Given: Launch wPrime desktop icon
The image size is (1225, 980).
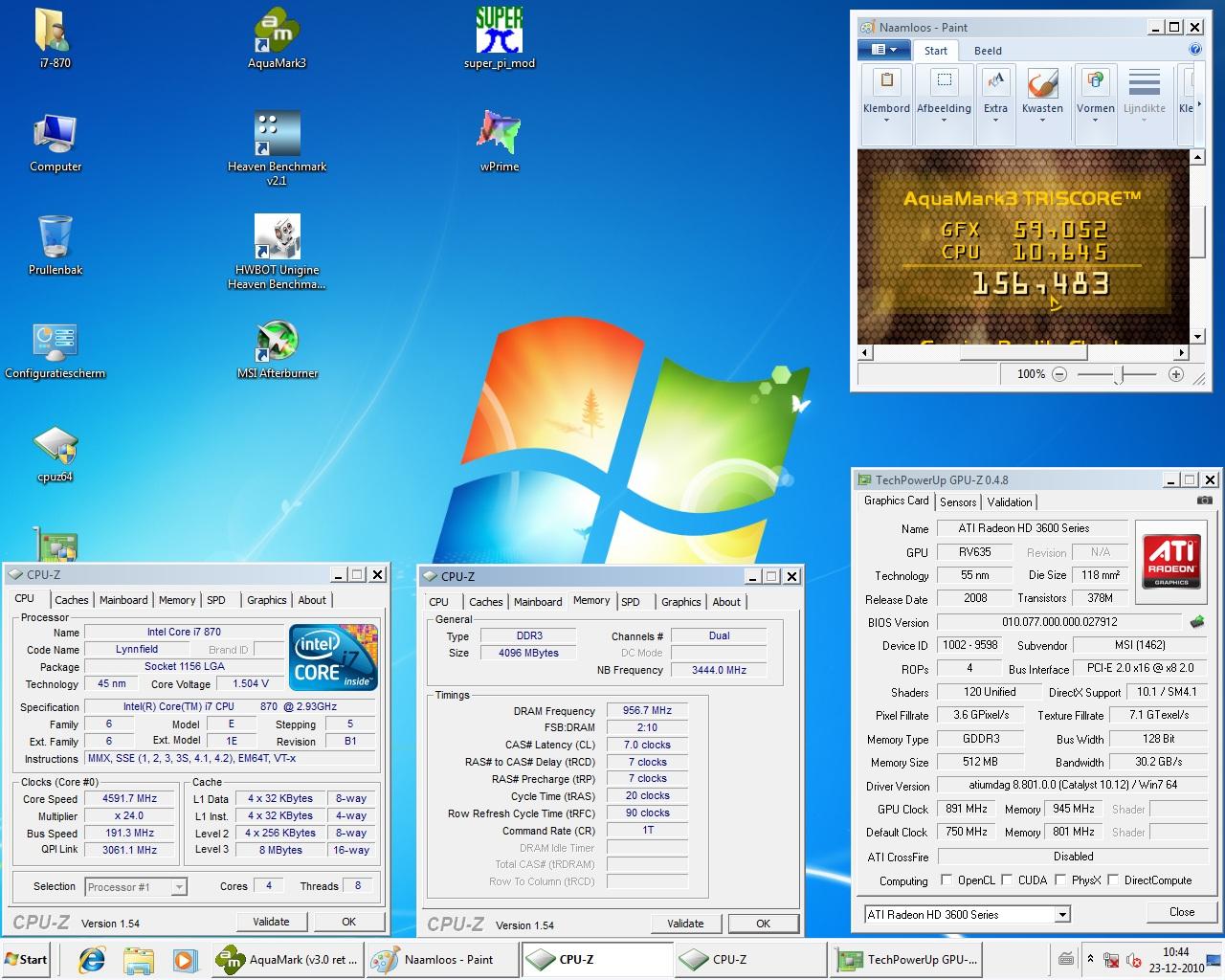Looking at the screenshot, I should 499,142.
